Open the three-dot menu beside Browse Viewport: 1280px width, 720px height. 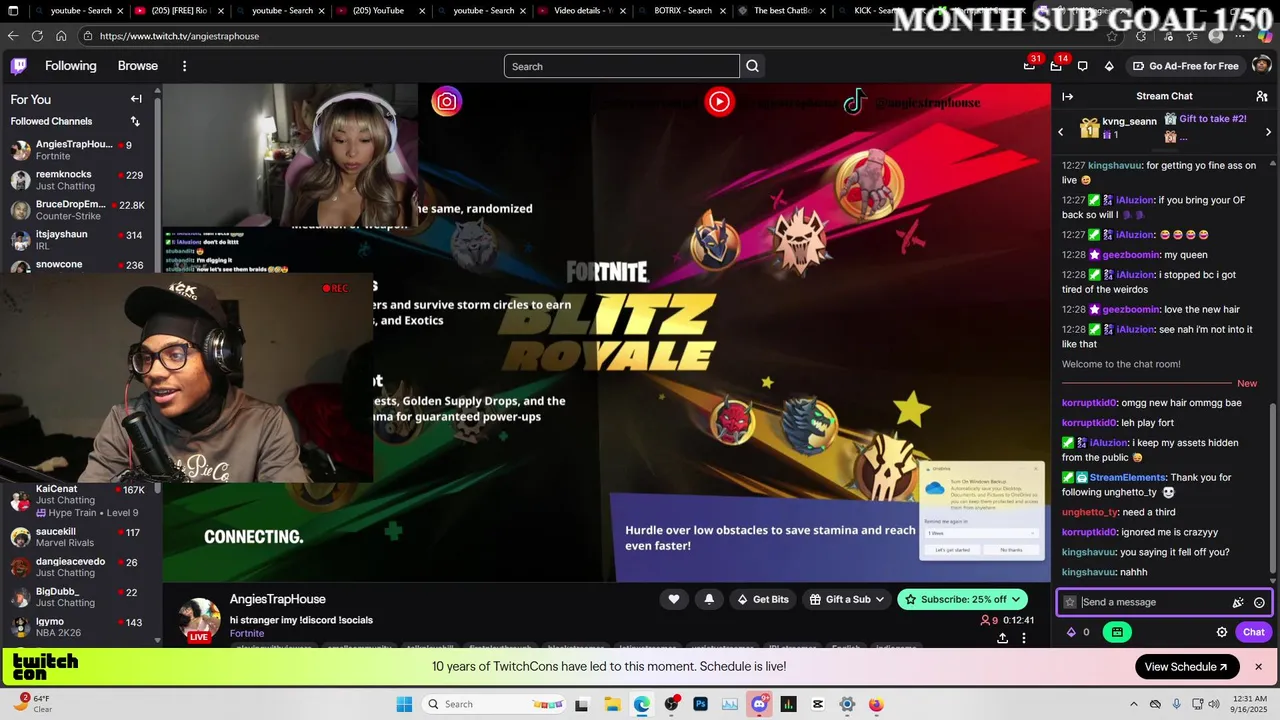[184, 66]
